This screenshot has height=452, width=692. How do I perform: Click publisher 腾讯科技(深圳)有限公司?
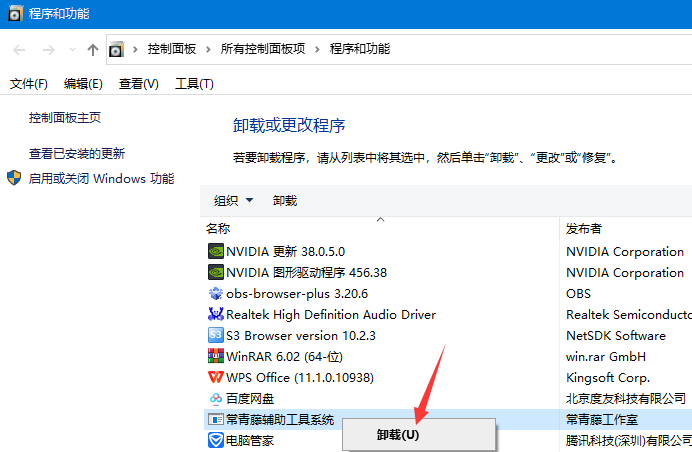click(x=629, y=441)
